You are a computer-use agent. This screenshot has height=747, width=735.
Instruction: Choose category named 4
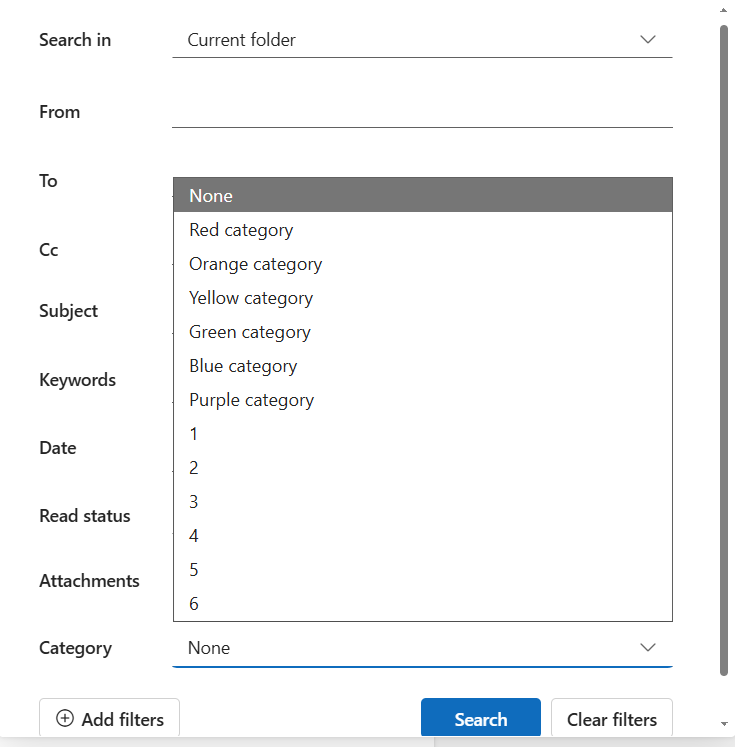[423, 536]
